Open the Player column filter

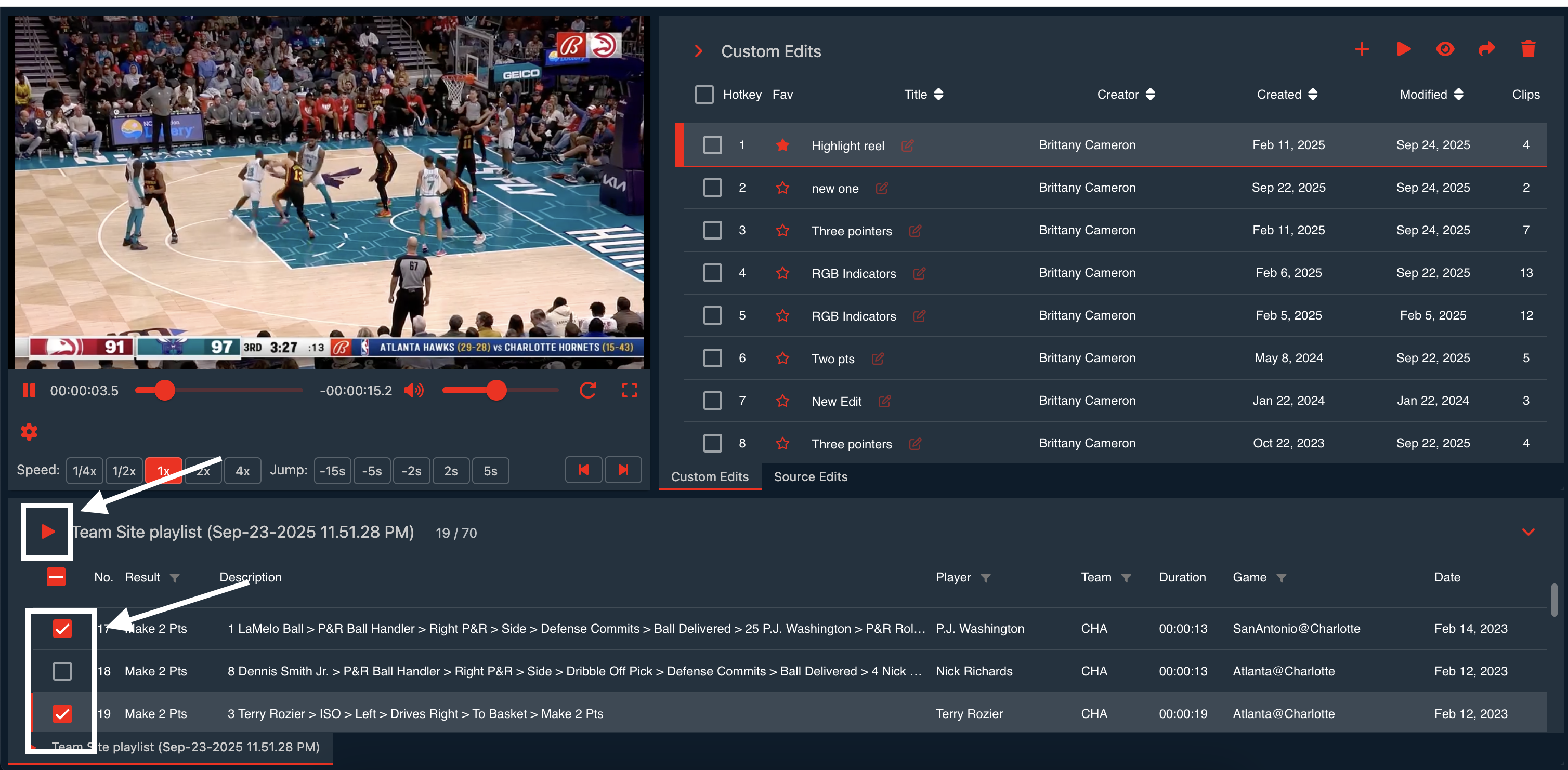(986, 578)
